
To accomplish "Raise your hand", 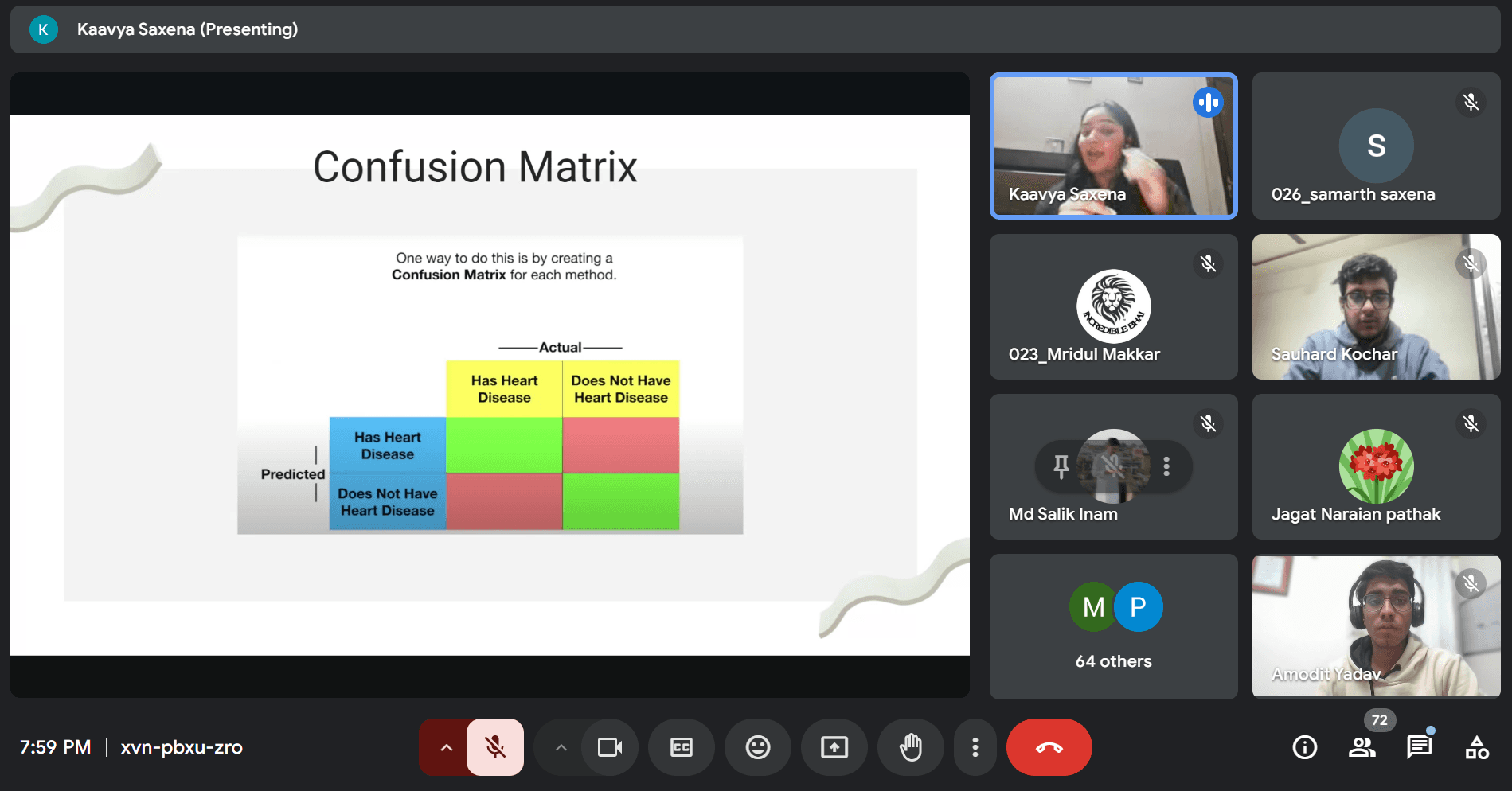I will click(911, 747).
